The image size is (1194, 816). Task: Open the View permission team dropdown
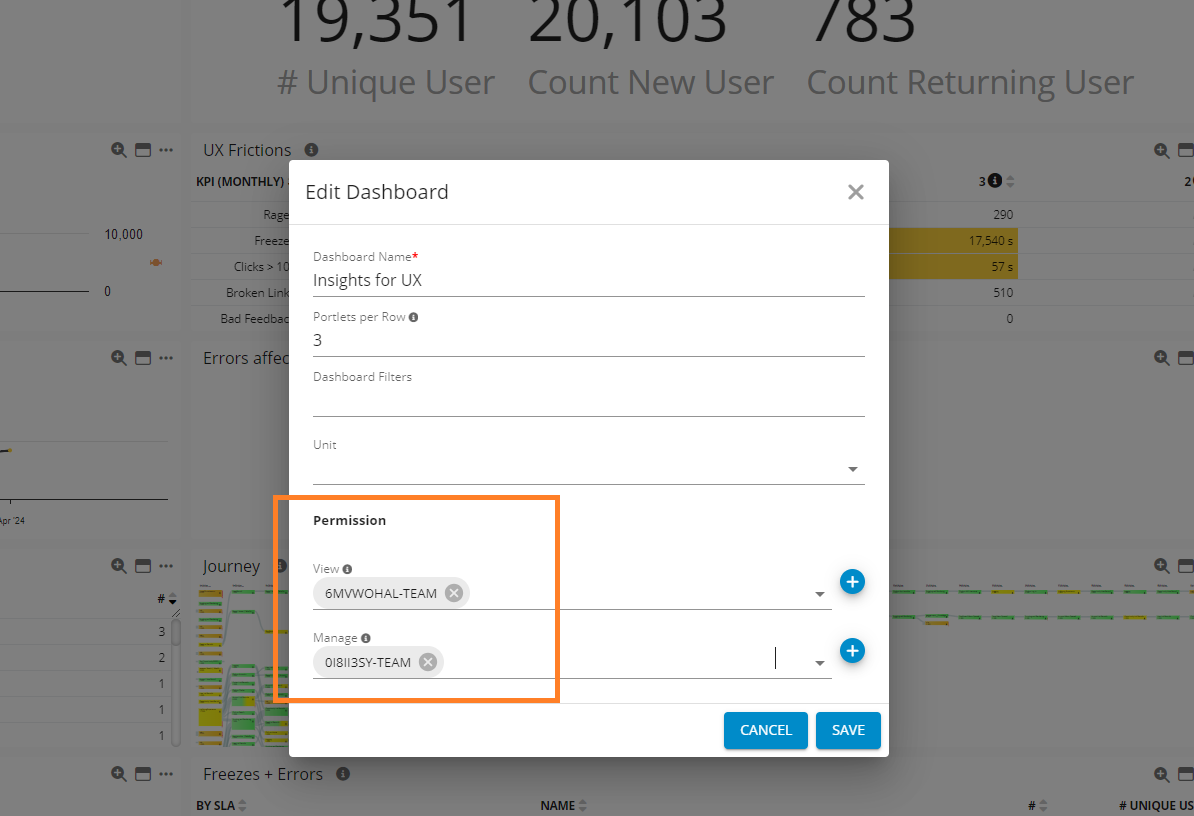coord(819,593)
